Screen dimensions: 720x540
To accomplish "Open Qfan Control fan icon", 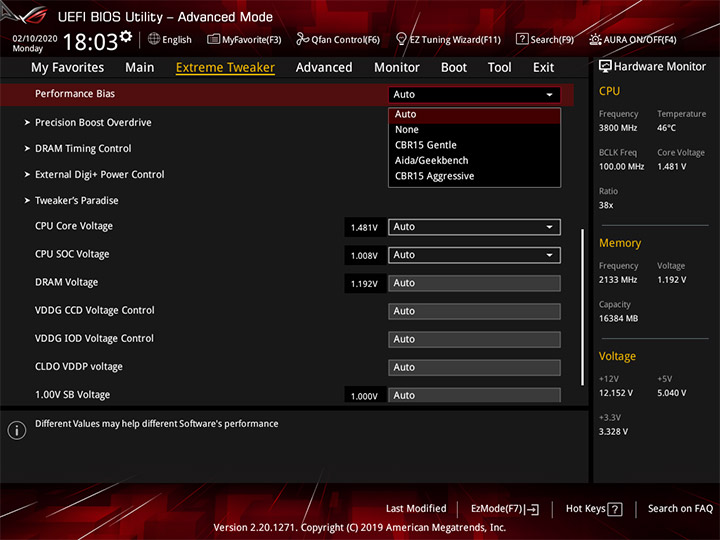I will point(302,39).
